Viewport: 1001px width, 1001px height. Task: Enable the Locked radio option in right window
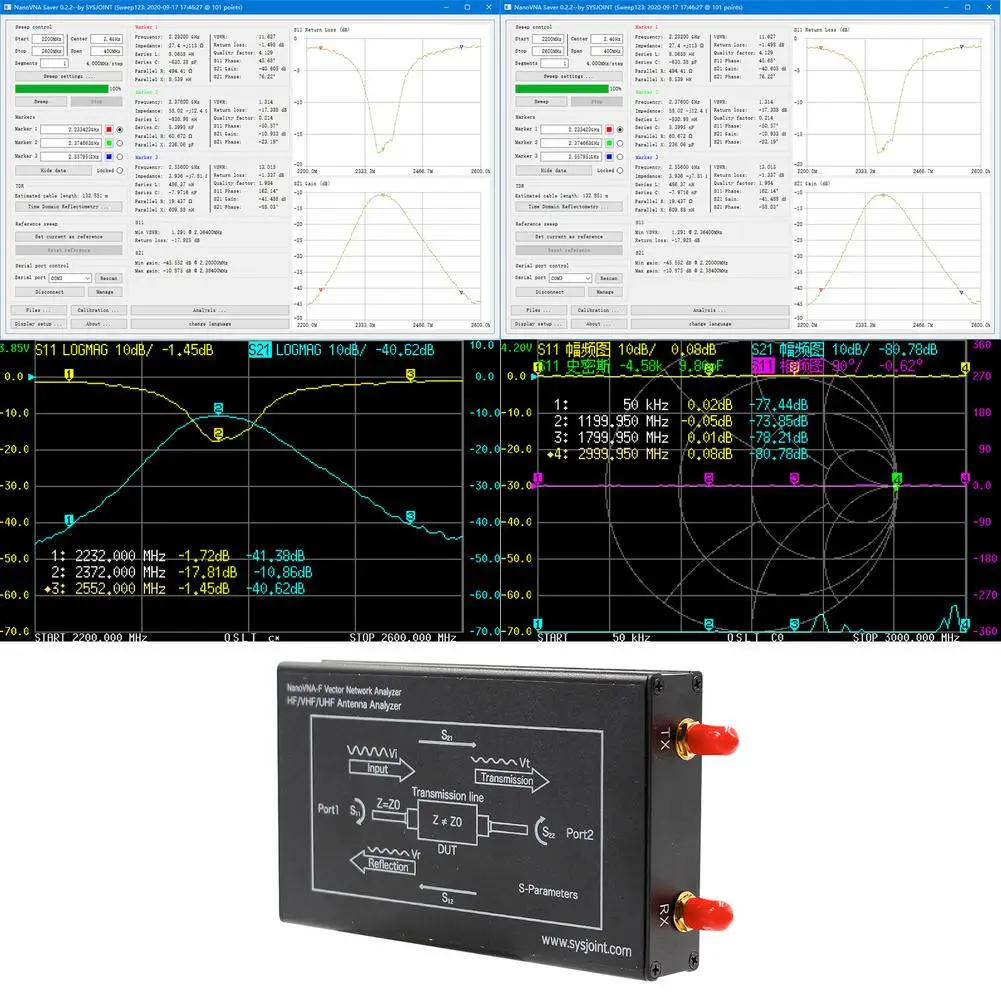(x=619, y=170)
